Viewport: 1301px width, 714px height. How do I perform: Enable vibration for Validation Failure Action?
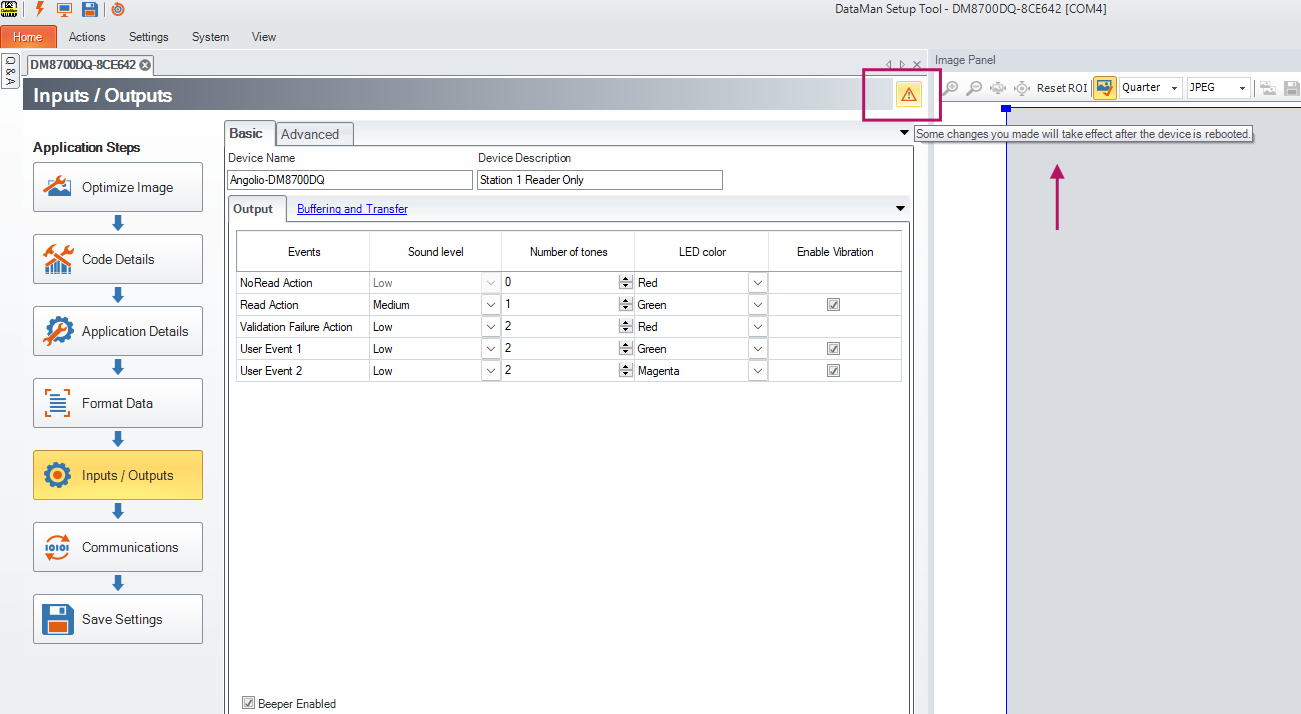point(833,326)
